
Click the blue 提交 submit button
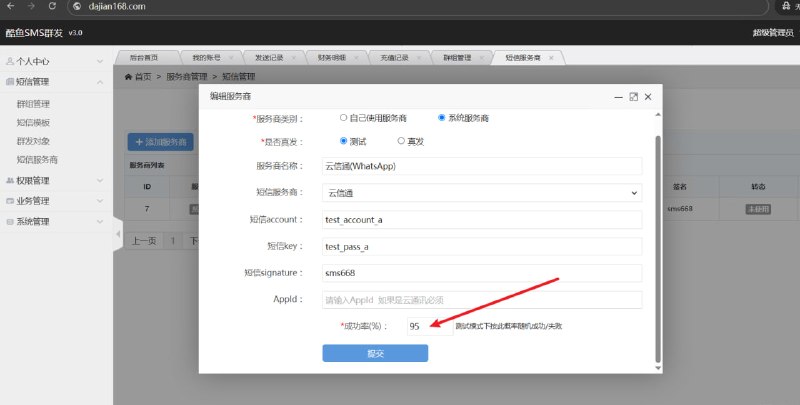click(375, 353)
